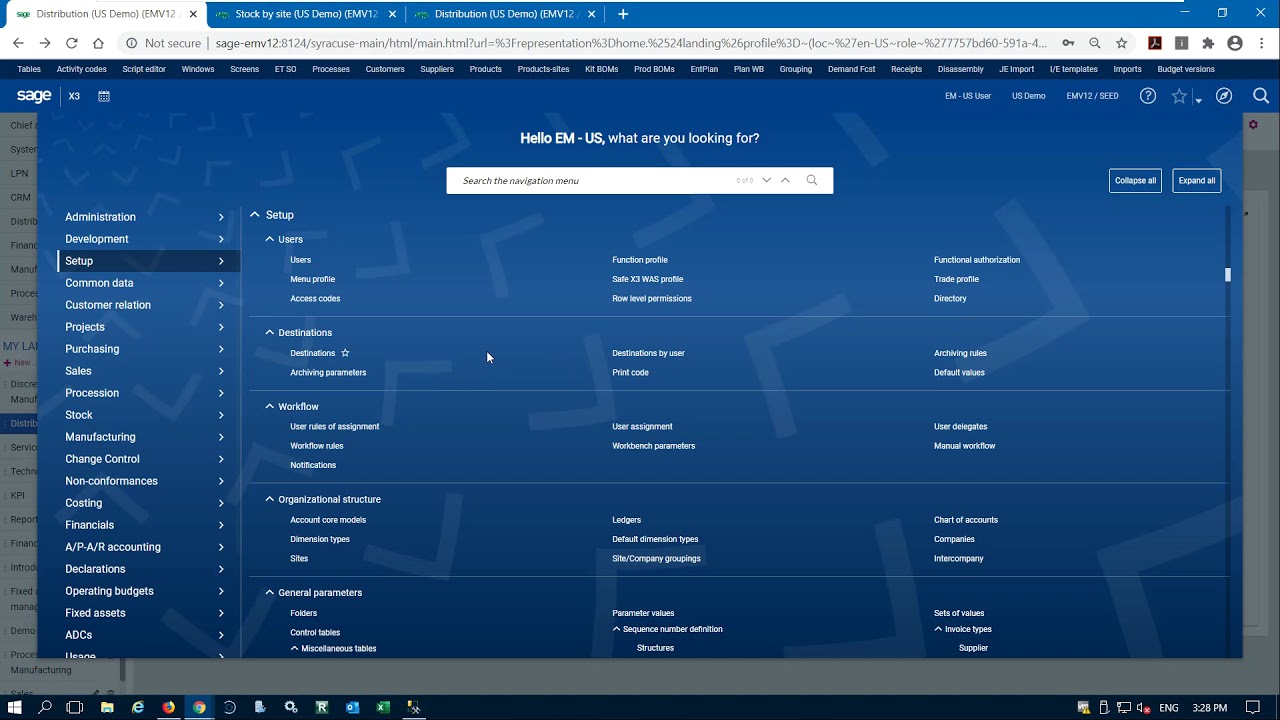Click the Products-sites bookmark
The width and height of the screenshot is (1280, 720).
(543, 69)
